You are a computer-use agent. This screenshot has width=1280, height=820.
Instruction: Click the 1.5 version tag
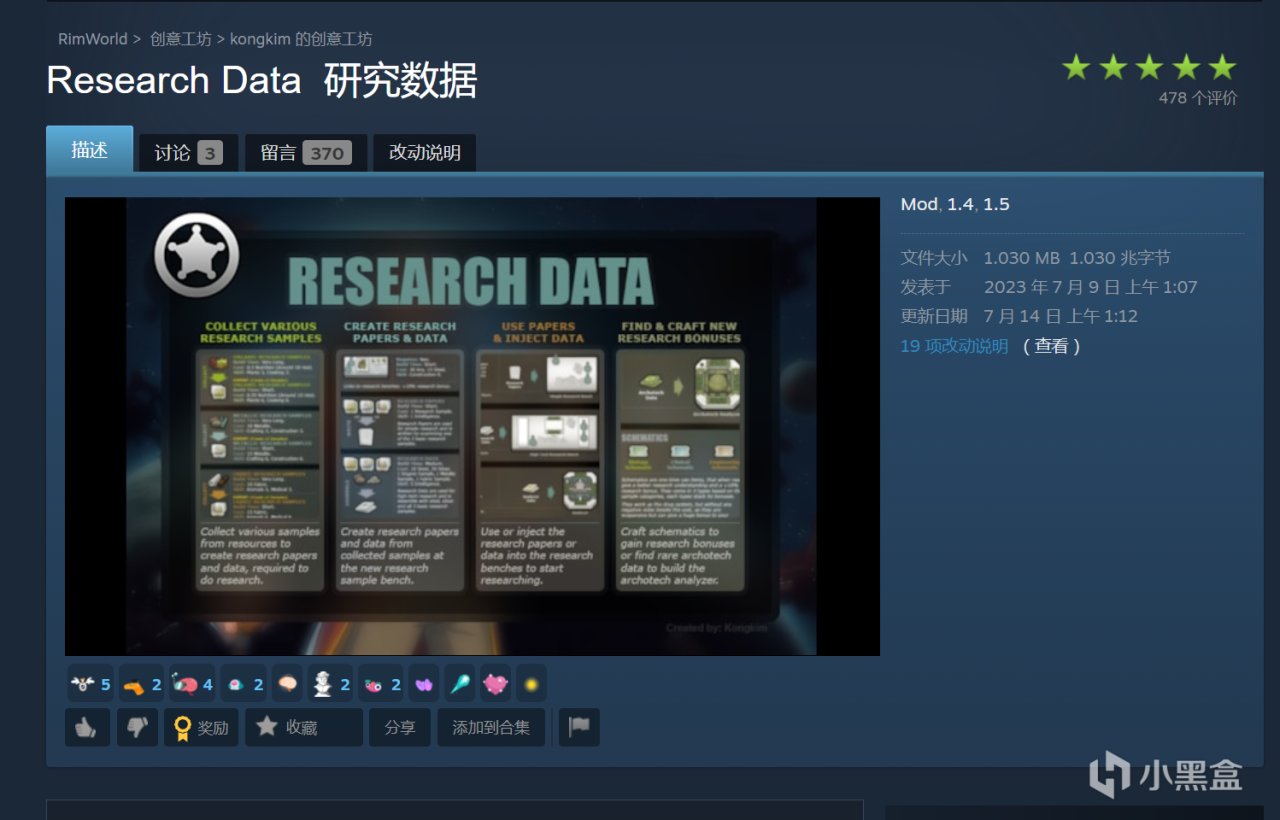tap(996, 204)
